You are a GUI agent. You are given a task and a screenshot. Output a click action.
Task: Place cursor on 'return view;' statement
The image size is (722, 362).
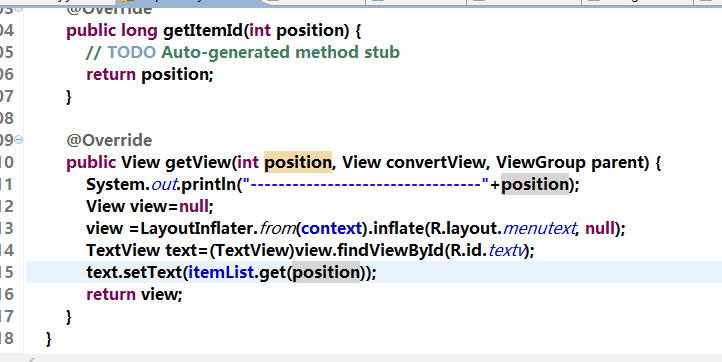pos(134,294)
